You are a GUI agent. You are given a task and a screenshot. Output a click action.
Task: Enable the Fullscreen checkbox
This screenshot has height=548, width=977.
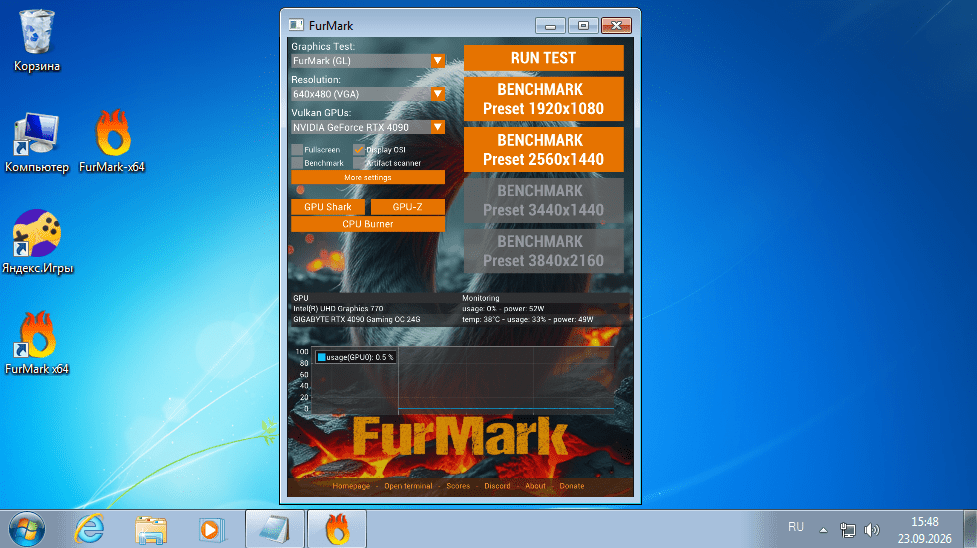click(297, 150)
